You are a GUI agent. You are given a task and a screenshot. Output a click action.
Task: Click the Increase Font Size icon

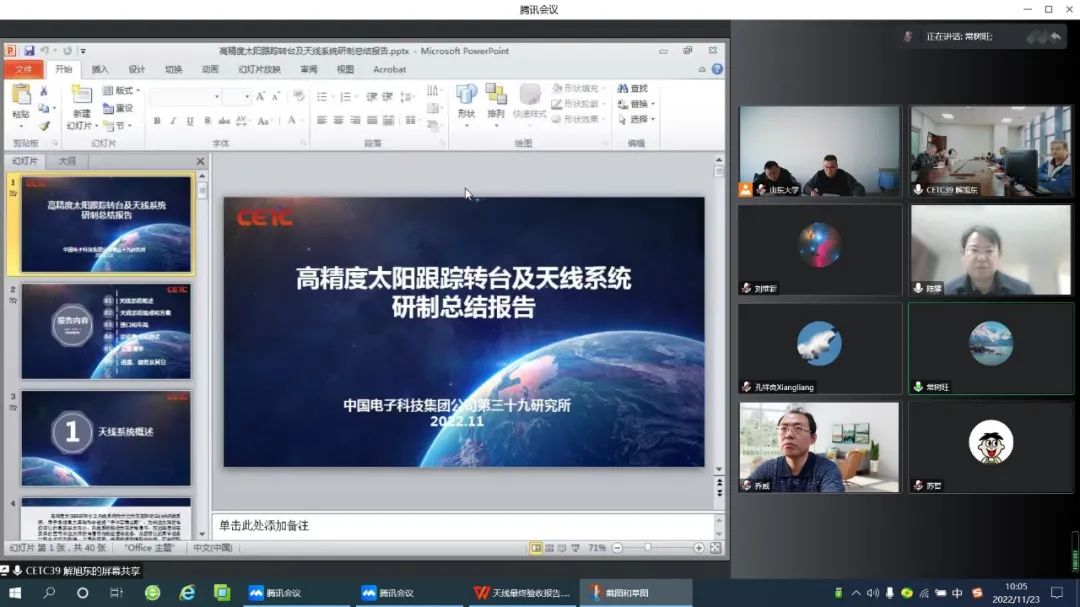pyautogui.click(x=260, y=96)
